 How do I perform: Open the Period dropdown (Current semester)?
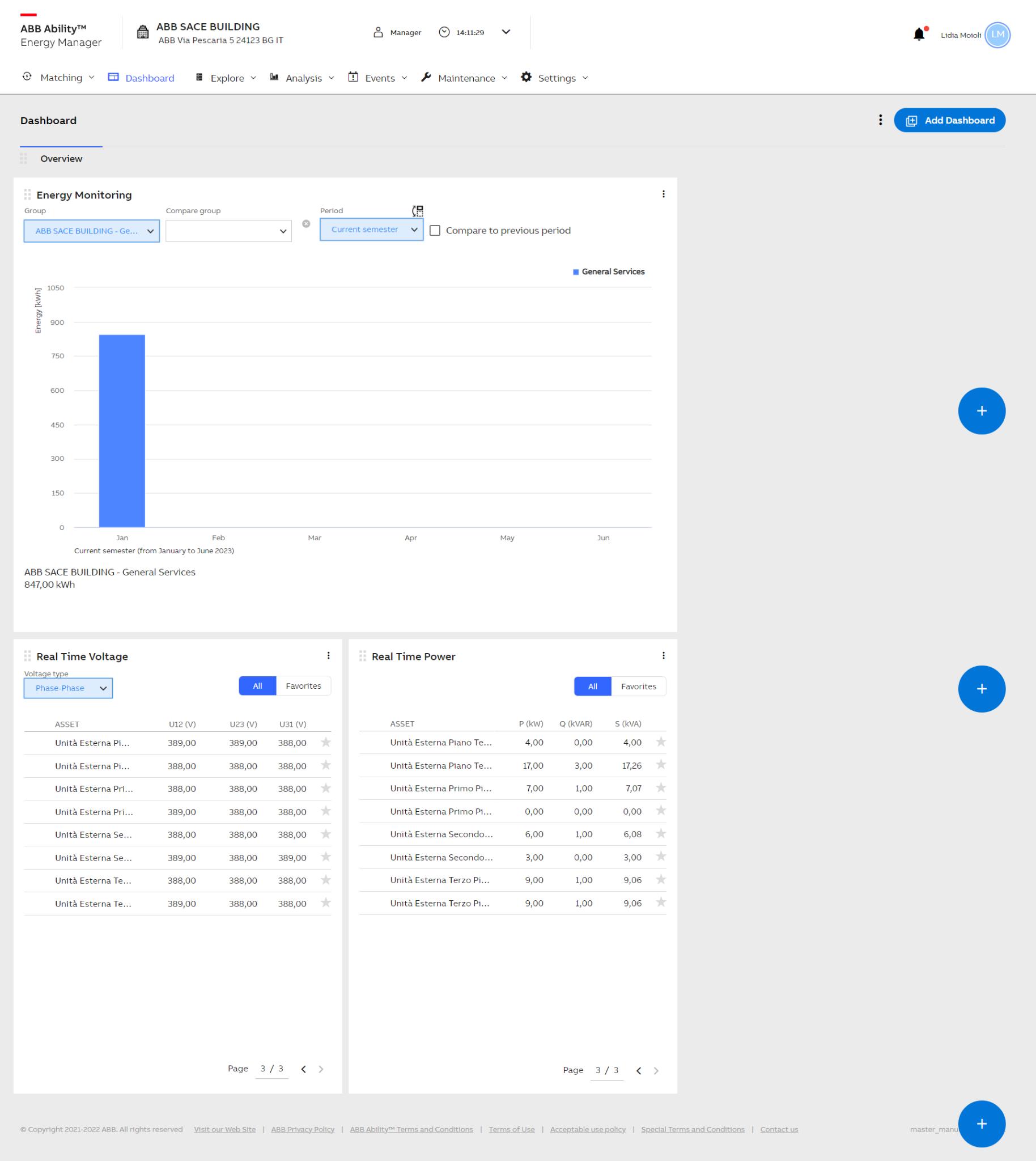tap(372, 230)
